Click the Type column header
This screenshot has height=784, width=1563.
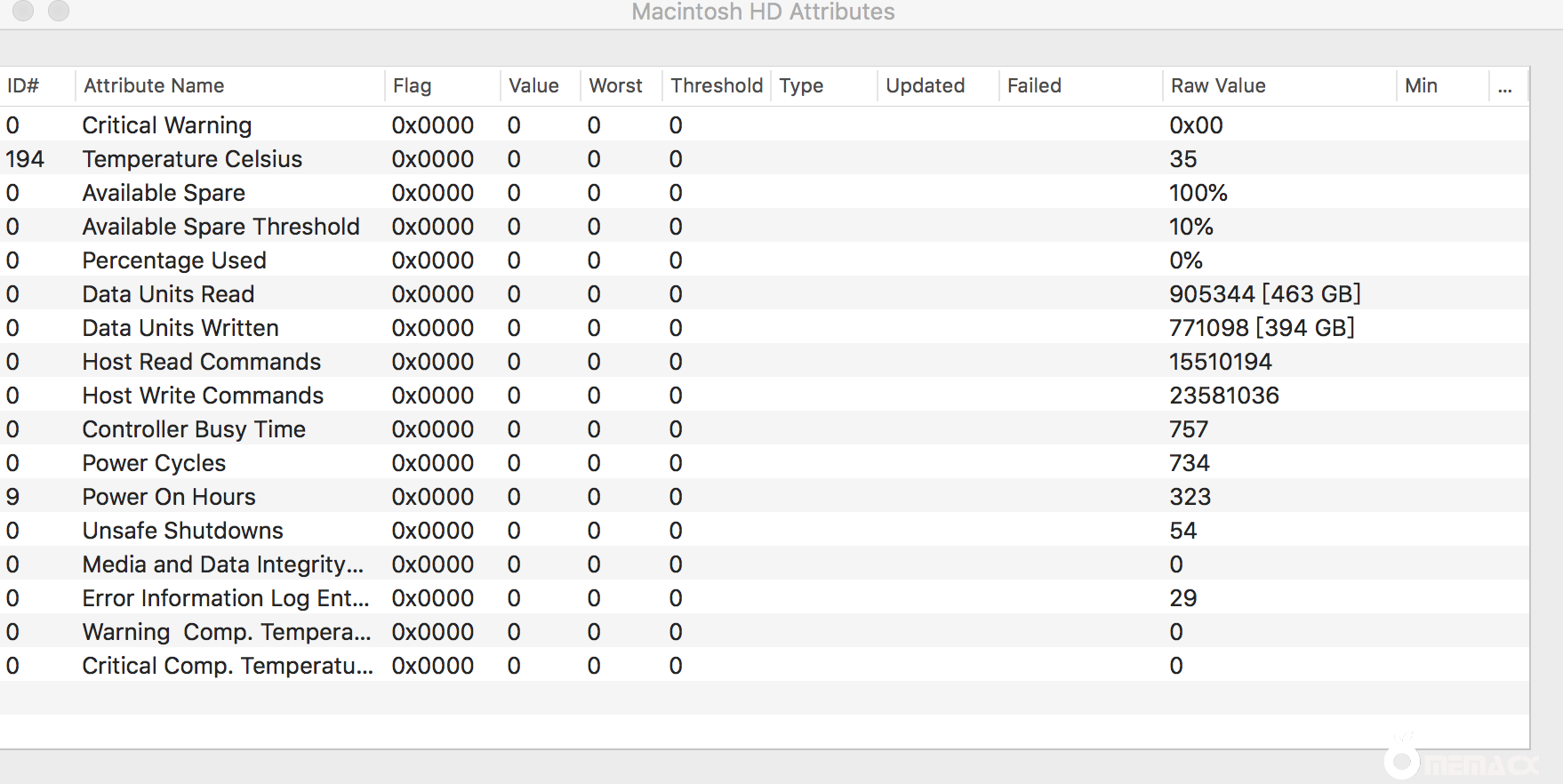801,86
